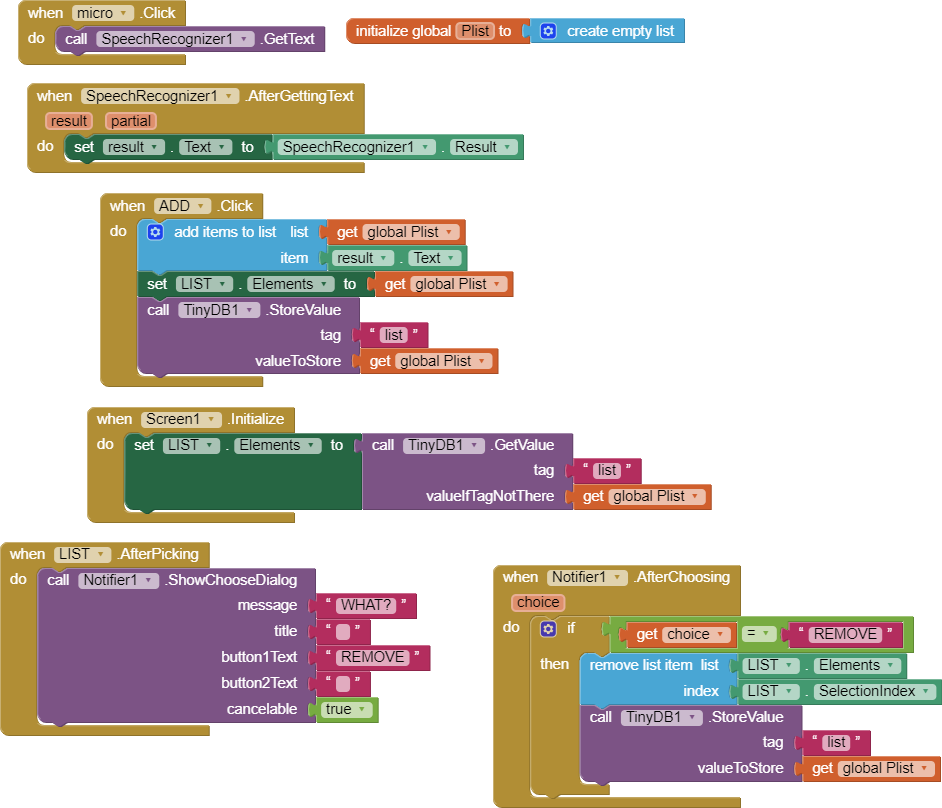The height and width of the screenshot is (808, 942).
Task: Click the partial parameter in AfterGettingText
Action: [x=131, y=121]
